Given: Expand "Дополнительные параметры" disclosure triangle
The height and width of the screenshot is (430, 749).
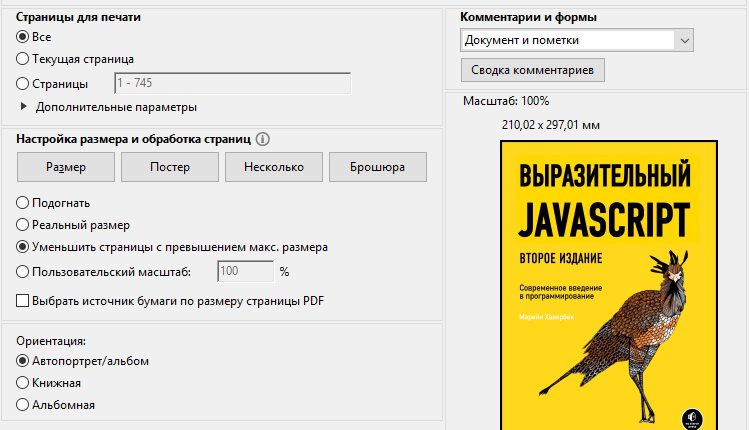Looking at the screenshot, I should click(x=23, y=107).
